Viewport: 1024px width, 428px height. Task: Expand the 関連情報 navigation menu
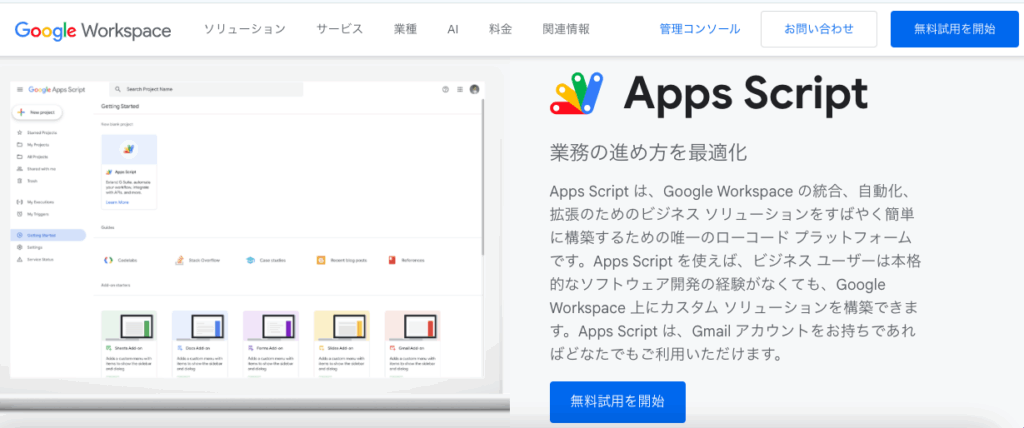click(566, 29)
